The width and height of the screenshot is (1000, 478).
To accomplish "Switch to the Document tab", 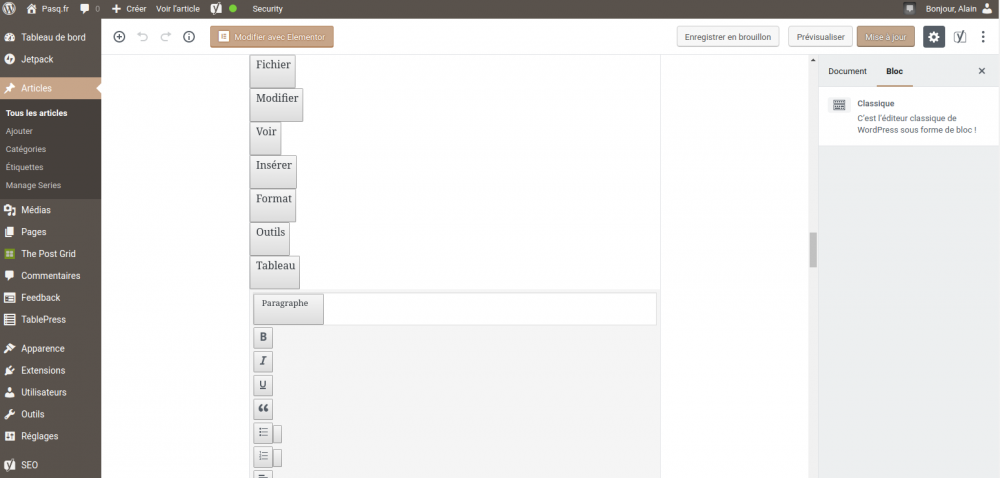I will click(x=847, y=72).
